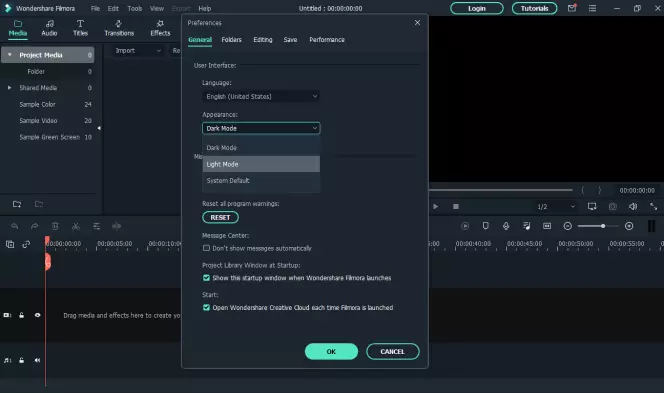
Task: Choose Light Mode from the Appearance list
Action: click(261, 164)
